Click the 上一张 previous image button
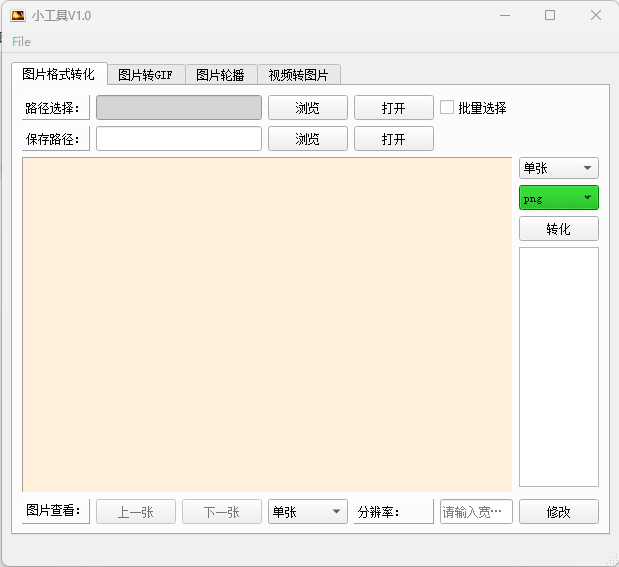Screen dimensions: 619x567 click(136, 512)
